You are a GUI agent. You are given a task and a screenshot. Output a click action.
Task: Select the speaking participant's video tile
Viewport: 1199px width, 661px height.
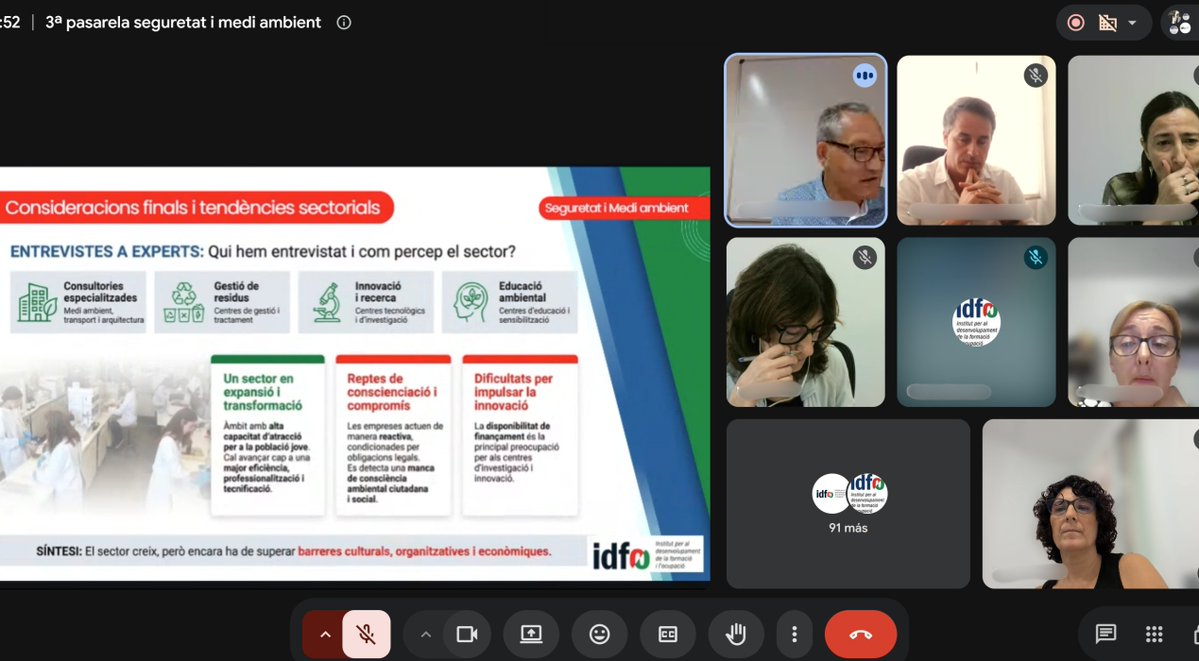pyautogui.click(x=806, y=140)
